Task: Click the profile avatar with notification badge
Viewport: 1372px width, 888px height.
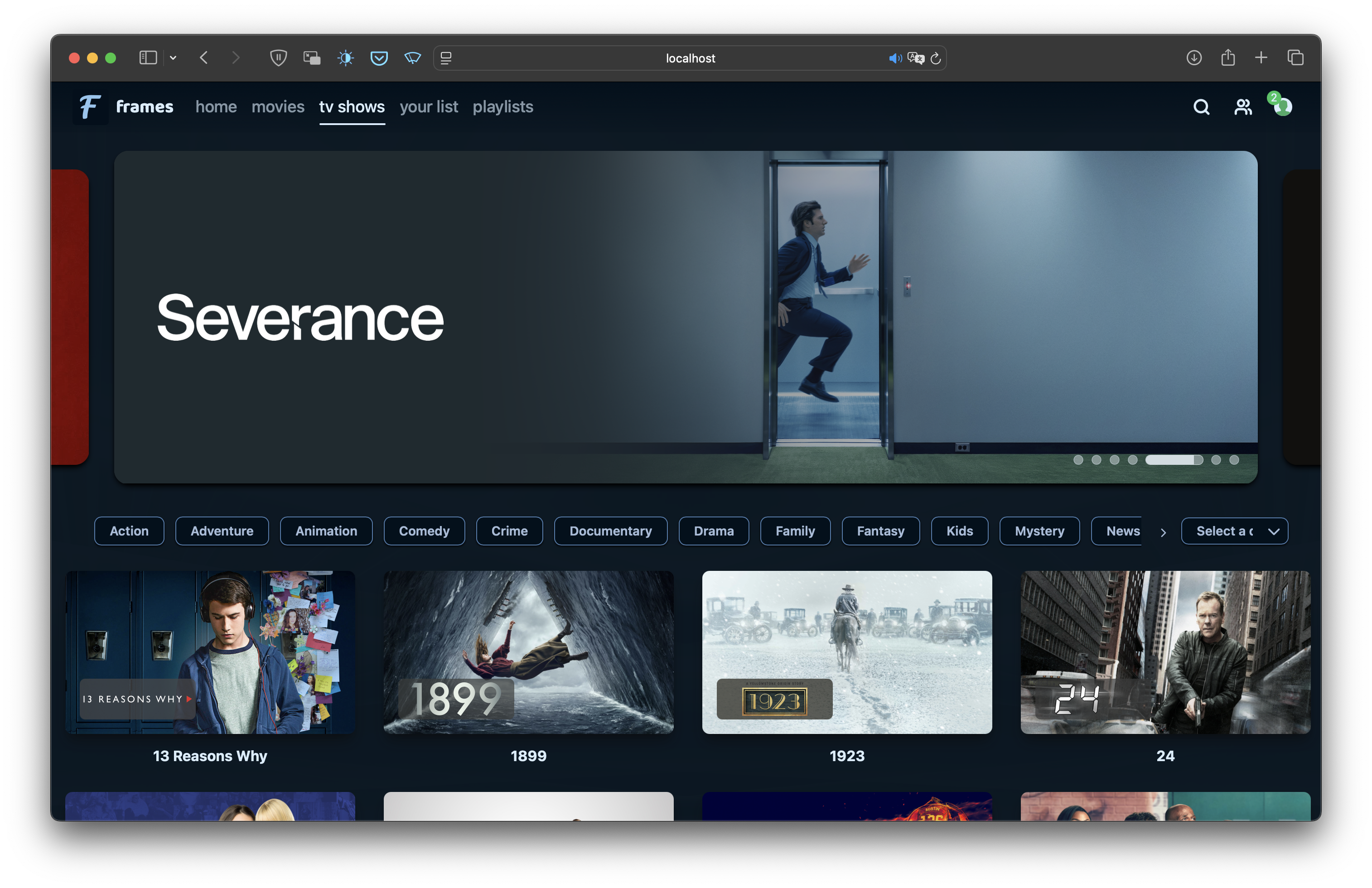Action: pyautogui.click(x=1282, y=106)
